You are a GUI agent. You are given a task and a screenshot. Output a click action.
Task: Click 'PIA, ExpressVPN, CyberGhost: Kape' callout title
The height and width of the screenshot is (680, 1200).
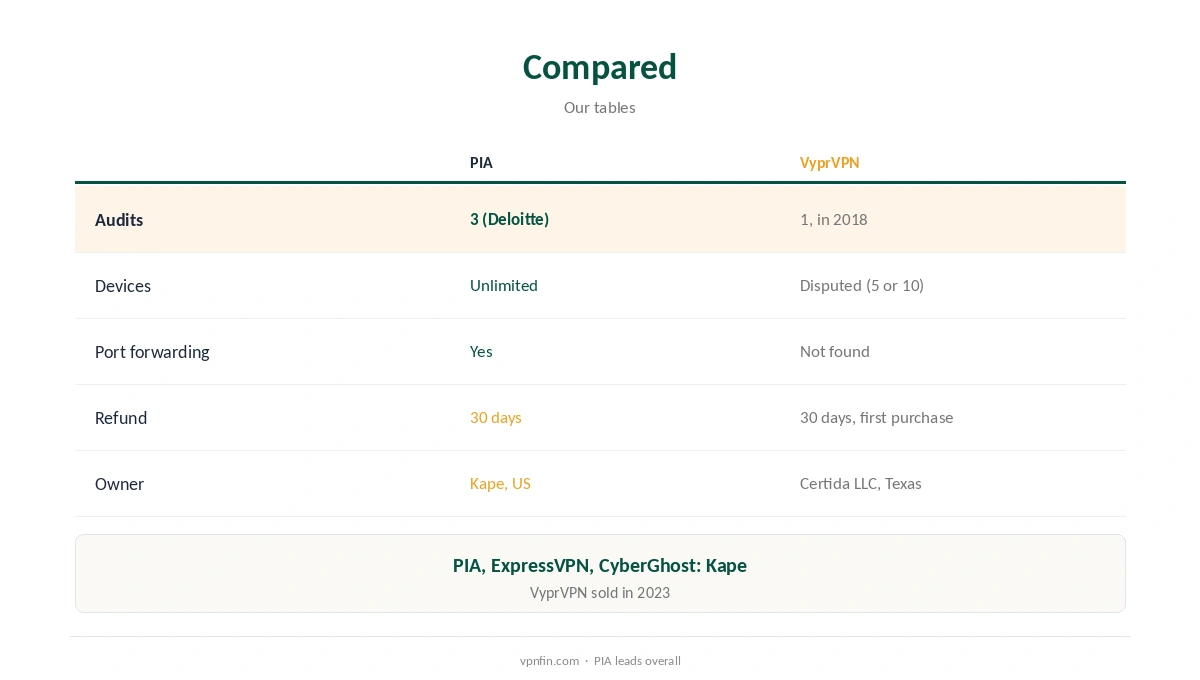click(x=600, y=565)
